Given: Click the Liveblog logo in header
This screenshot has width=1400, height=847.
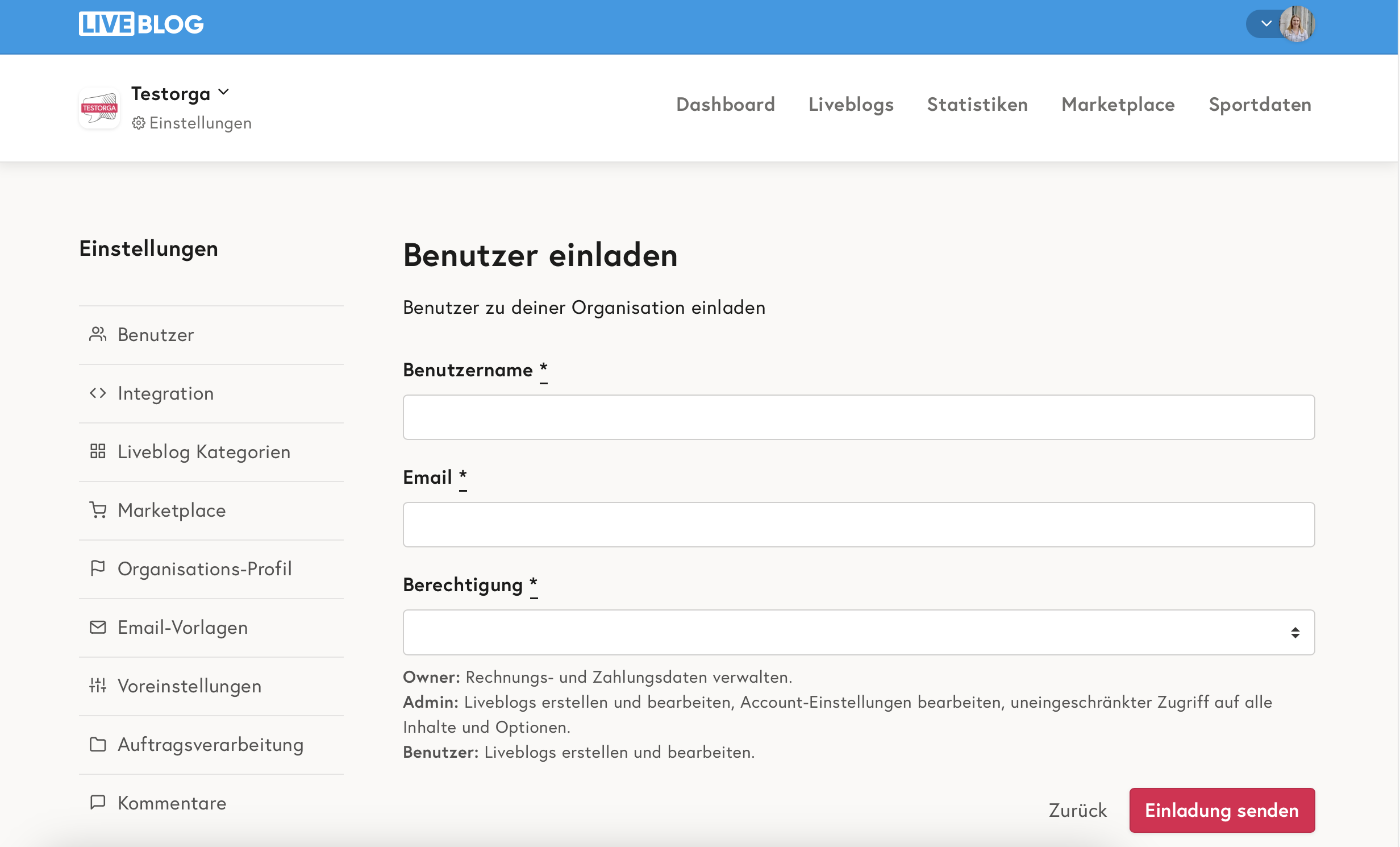Looking at the screenshot, I should pos(141,24).
